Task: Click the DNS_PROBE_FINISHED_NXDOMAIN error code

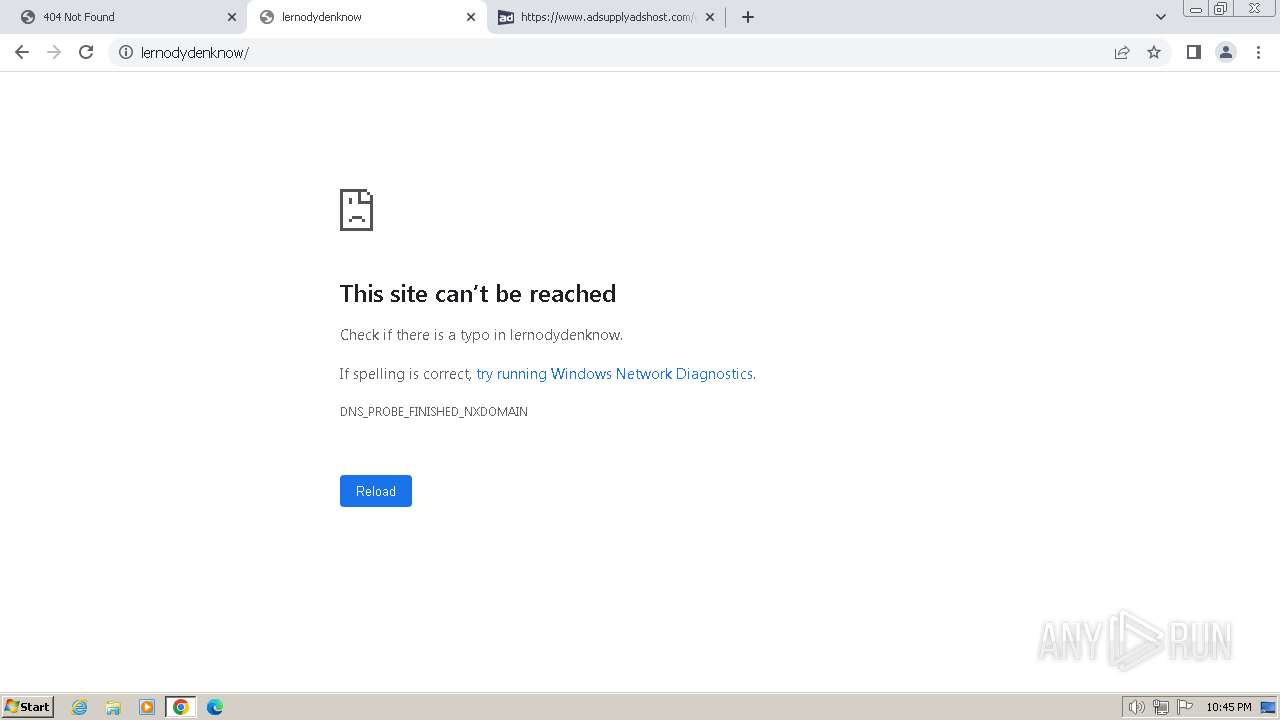Action: (x=434, y=412)
